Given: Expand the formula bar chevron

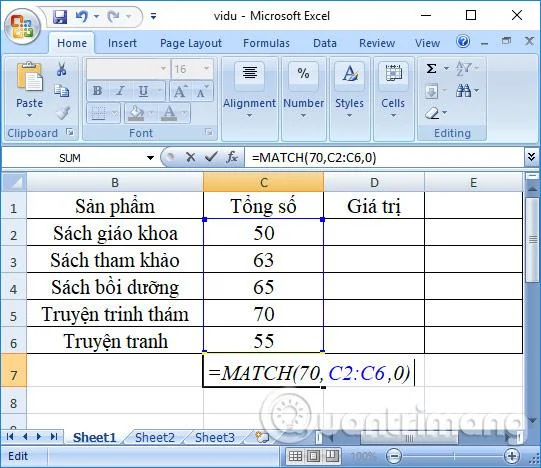Looking at the screenshot, I should [x=531, y=157].
